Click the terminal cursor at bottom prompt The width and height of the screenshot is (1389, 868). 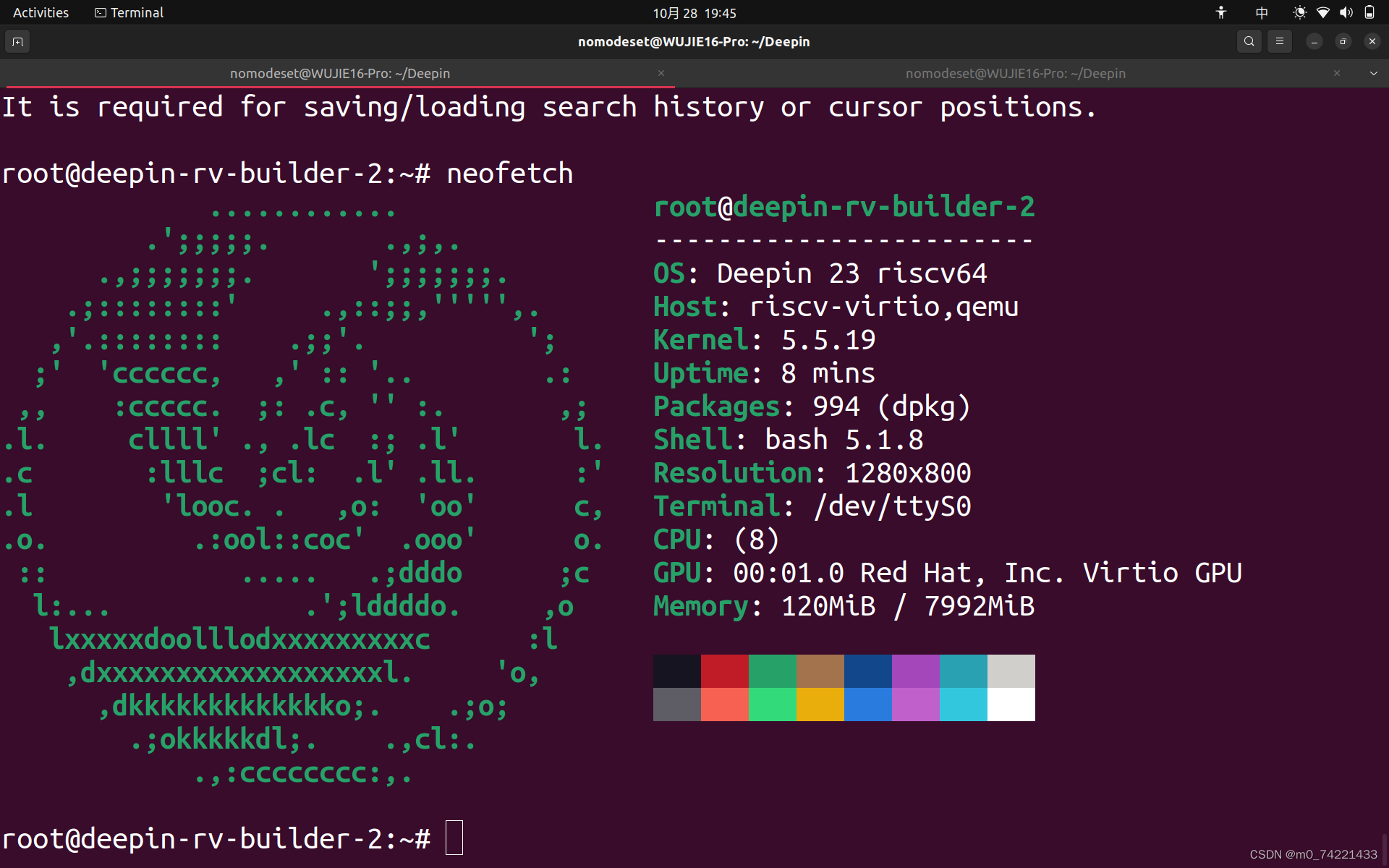click(454, 838)
